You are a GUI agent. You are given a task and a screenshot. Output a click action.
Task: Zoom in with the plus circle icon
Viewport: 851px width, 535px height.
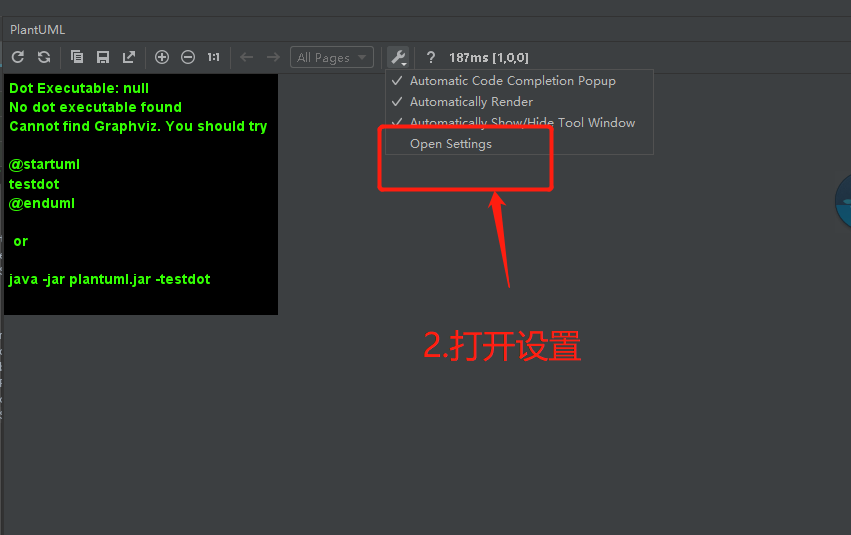162,57
